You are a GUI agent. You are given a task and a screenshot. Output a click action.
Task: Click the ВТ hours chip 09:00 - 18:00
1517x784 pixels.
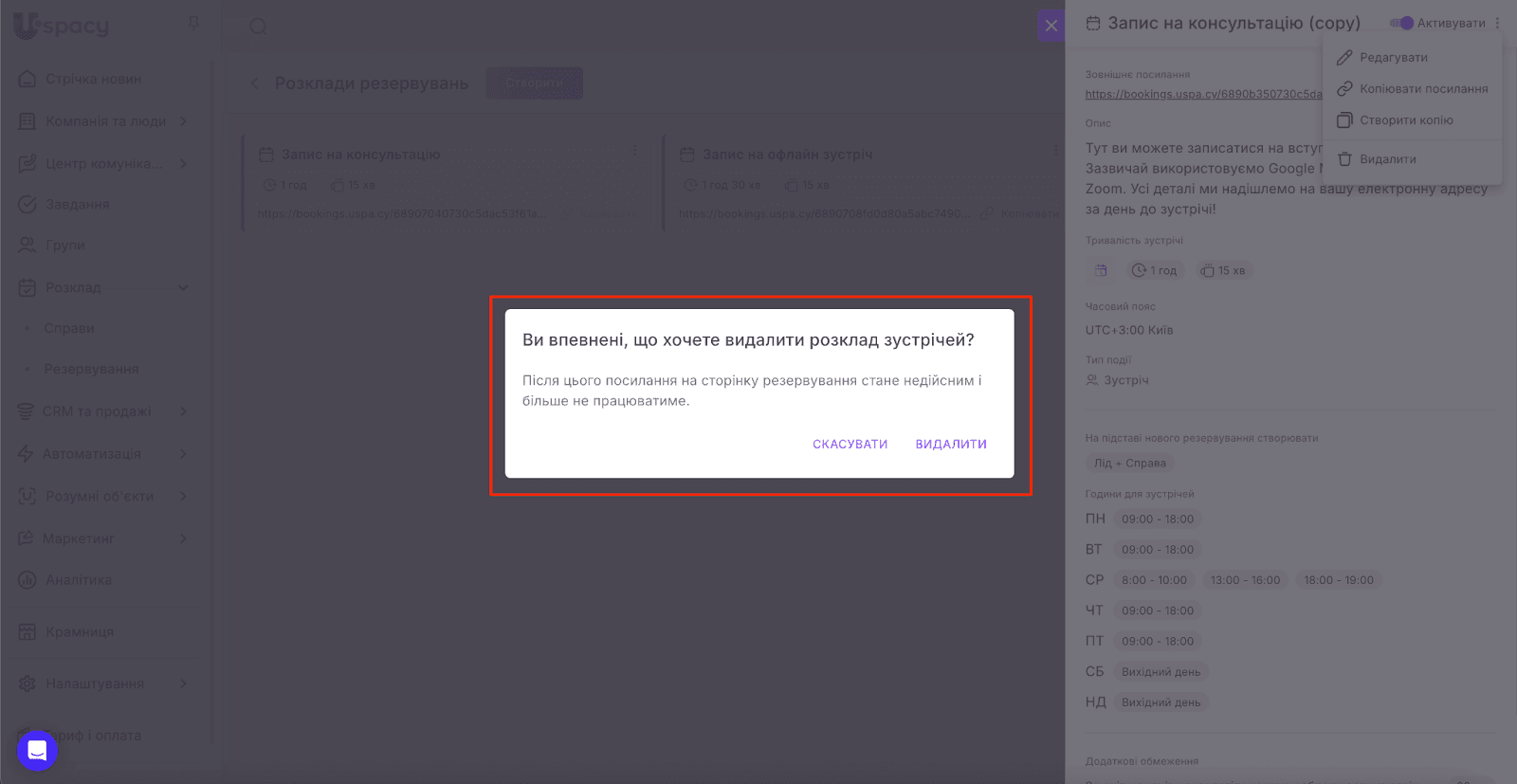1158,550
